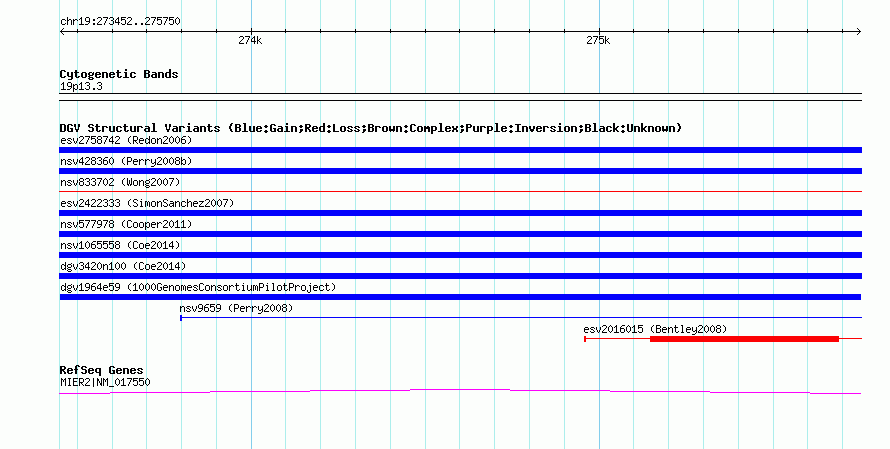890x449 pixels.
Task: Select esv2758742 (Redon2006) variant label
Action: 126,140
